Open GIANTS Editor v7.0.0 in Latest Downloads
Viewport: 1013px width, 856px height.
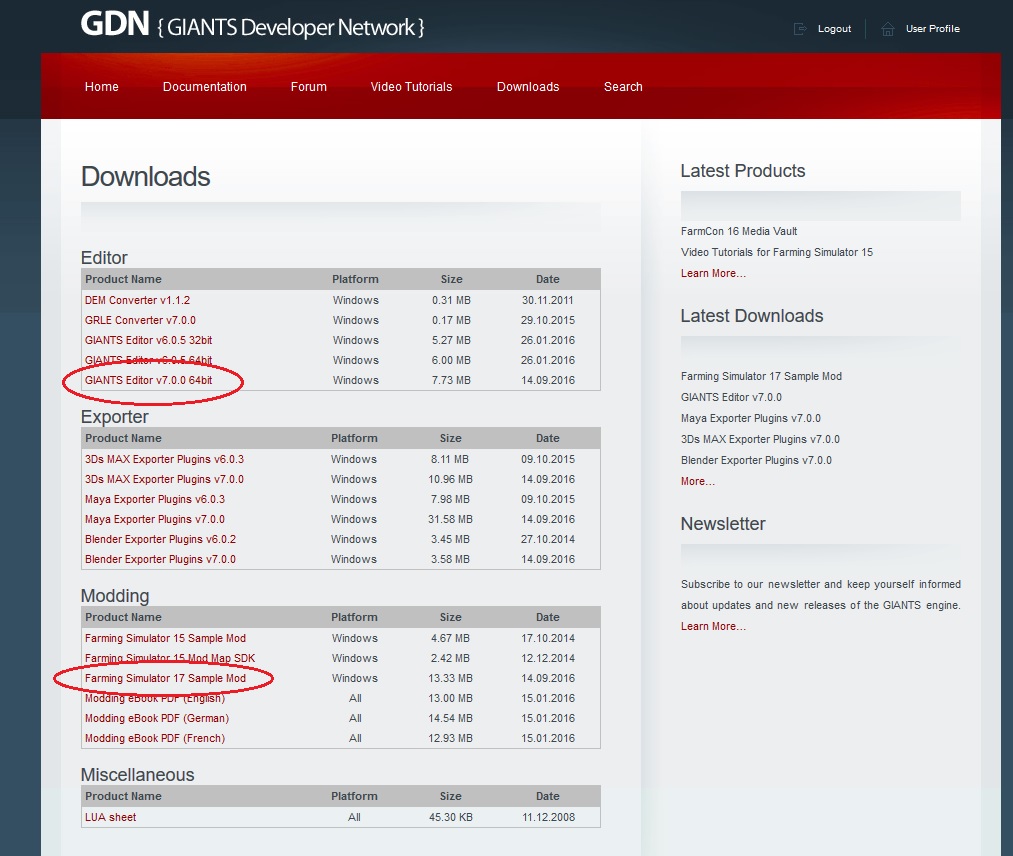731,397
